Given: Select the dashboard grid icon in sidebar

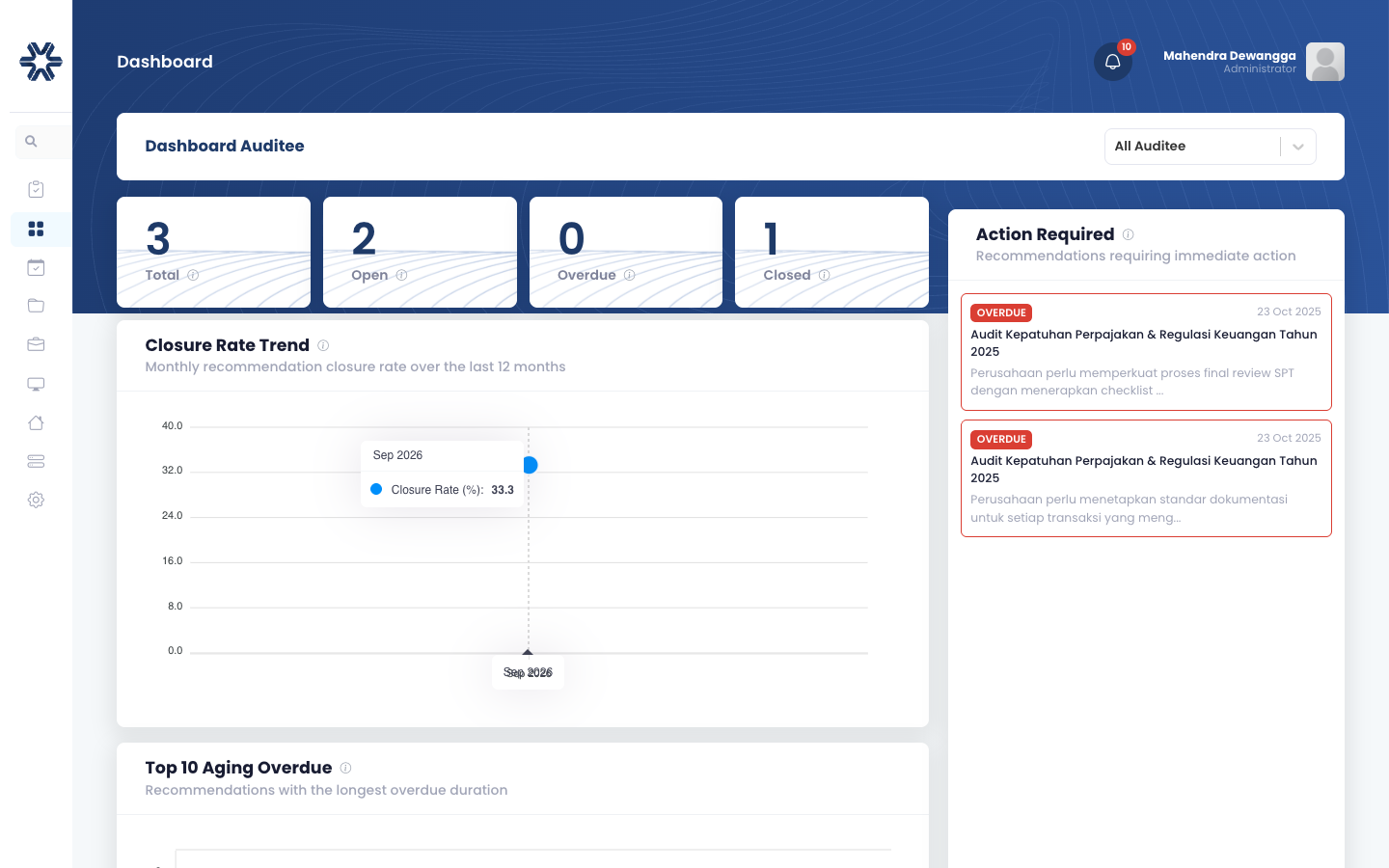Looking at the screenshot, I should [36, 229].
